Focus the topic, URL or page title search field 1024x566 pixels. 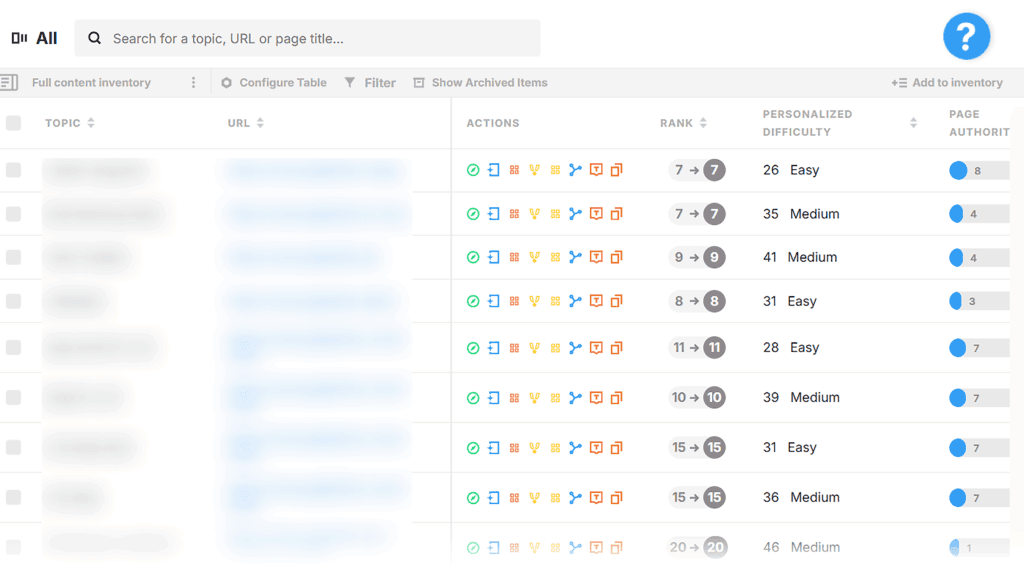(307, 38)
